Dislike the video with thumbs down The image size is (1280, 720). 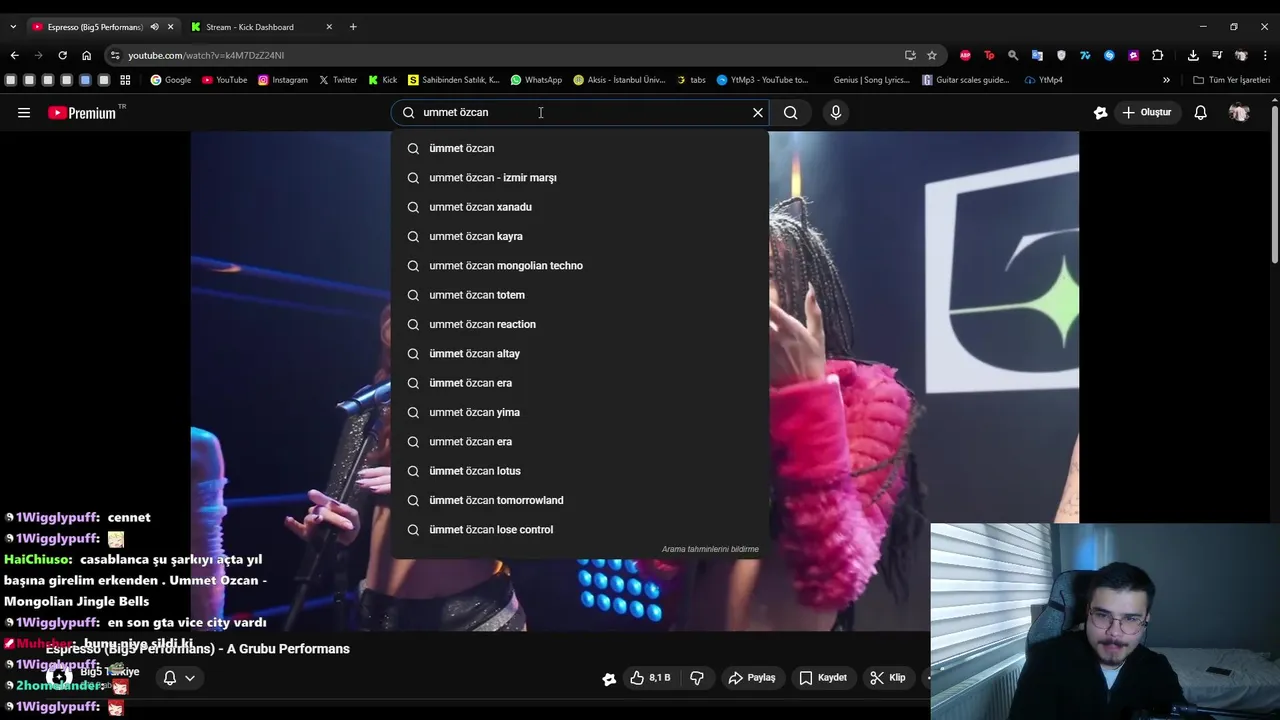click(697, 678)
